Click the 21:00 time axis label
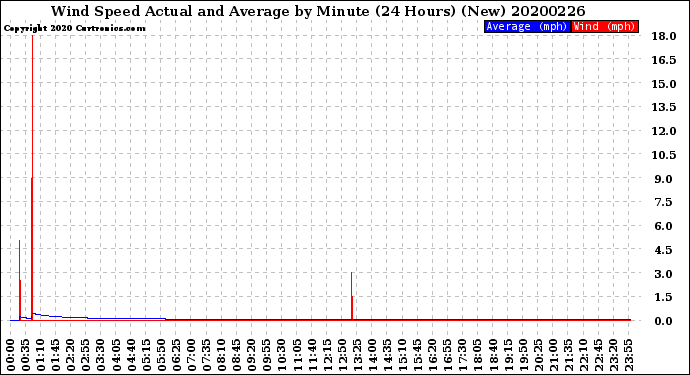Image resolution: width=690 pixels, height=375 pixels. pos(553,355)
